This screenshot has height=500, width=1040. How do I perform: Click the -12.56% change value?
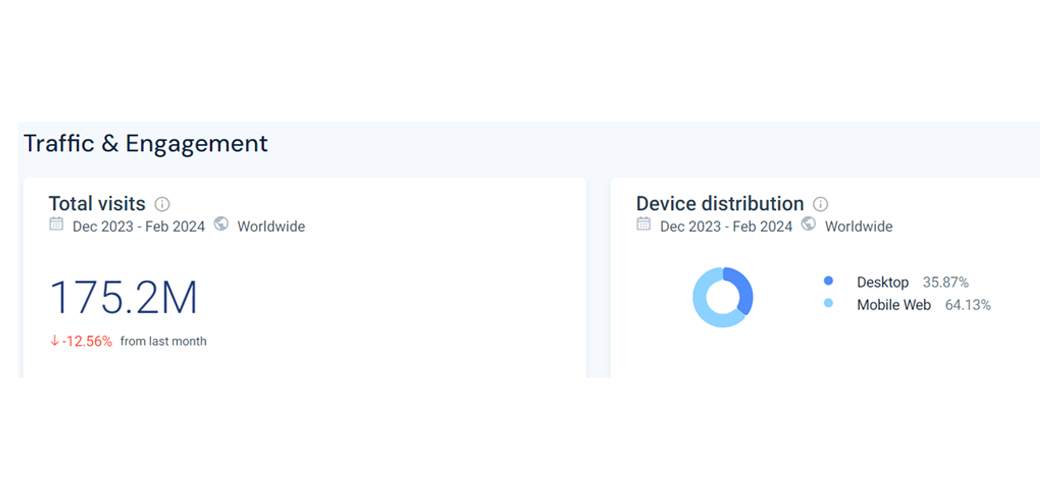87,341
